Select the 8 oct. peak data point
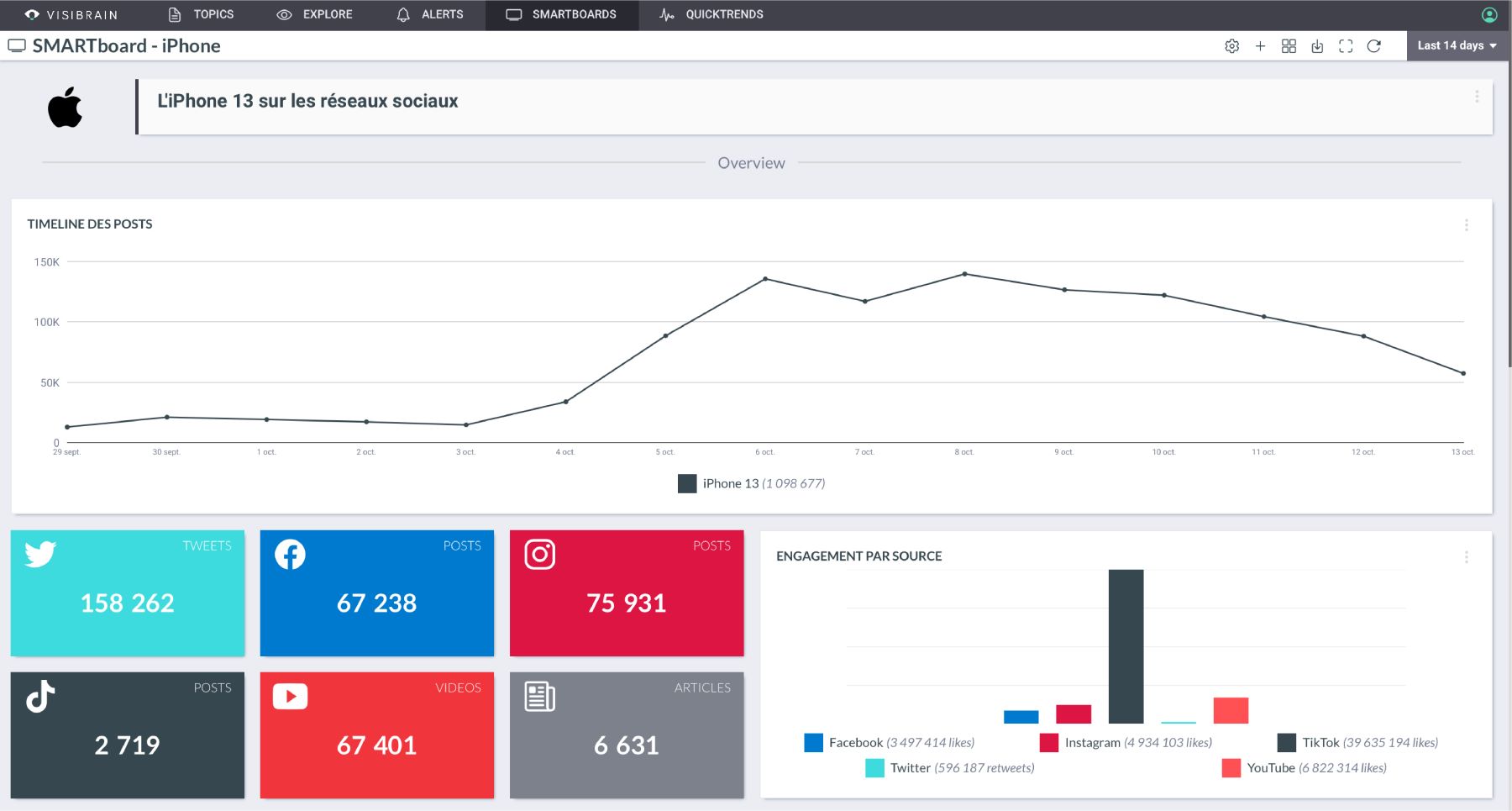Screen dimensions: 1512x811 (x=964, y=274)
